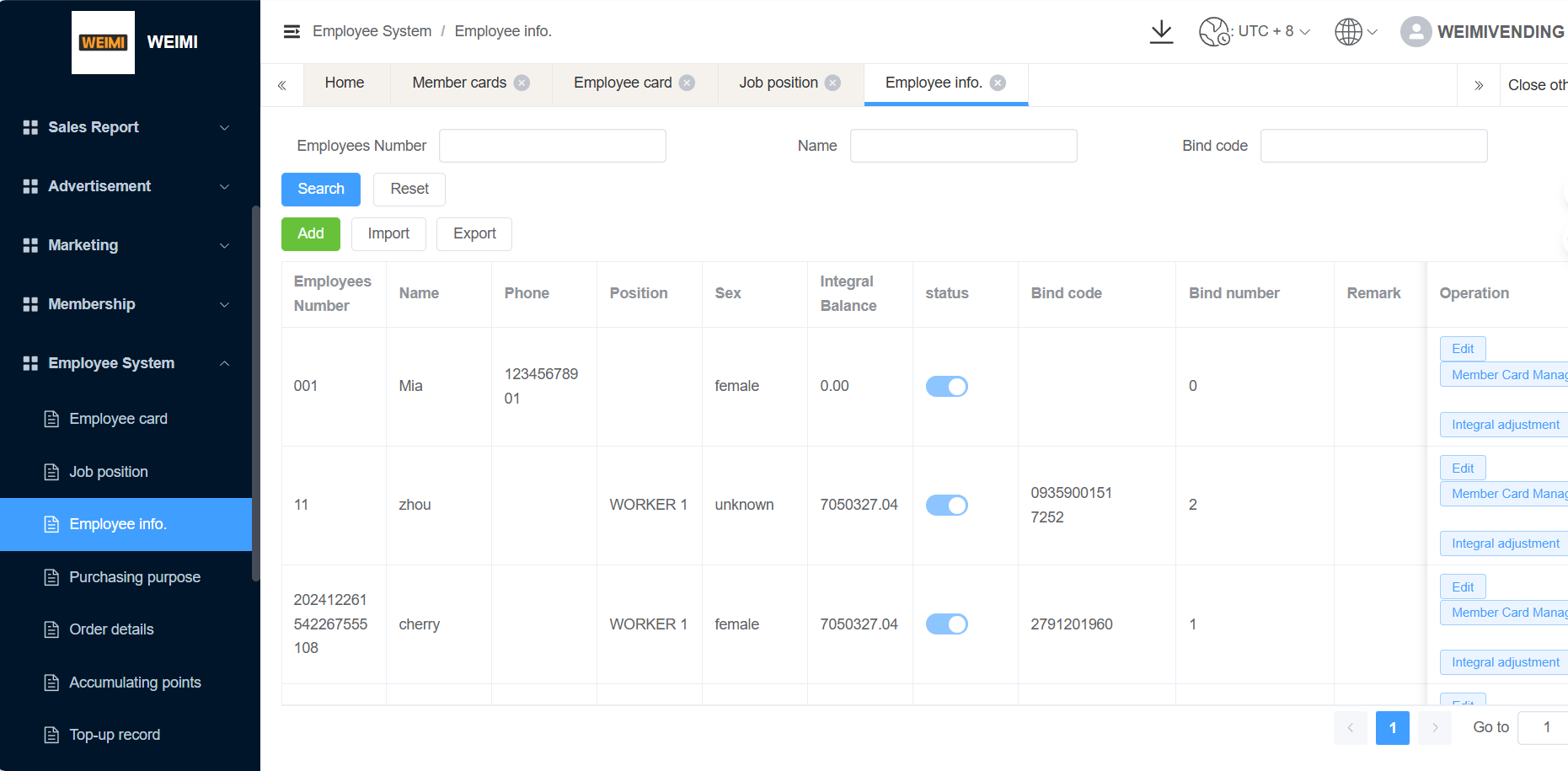Screen dimensions: 1568x771
Task: Open Purchasing purpose in sidebar
Action: pyautogui.click(x=135, y=577)
